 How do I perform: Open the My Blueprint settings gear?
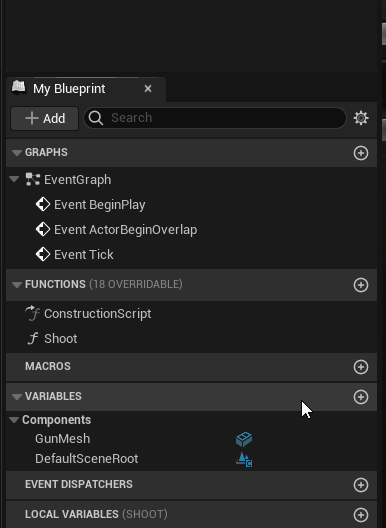tap(361, 118)
